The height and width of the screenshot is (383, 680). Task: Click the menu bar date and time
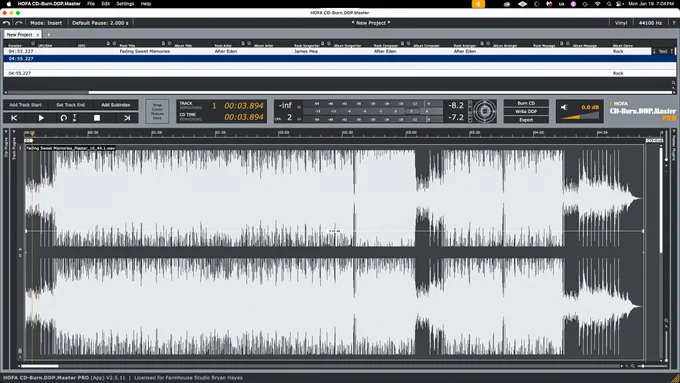click(x=650, y=3)
